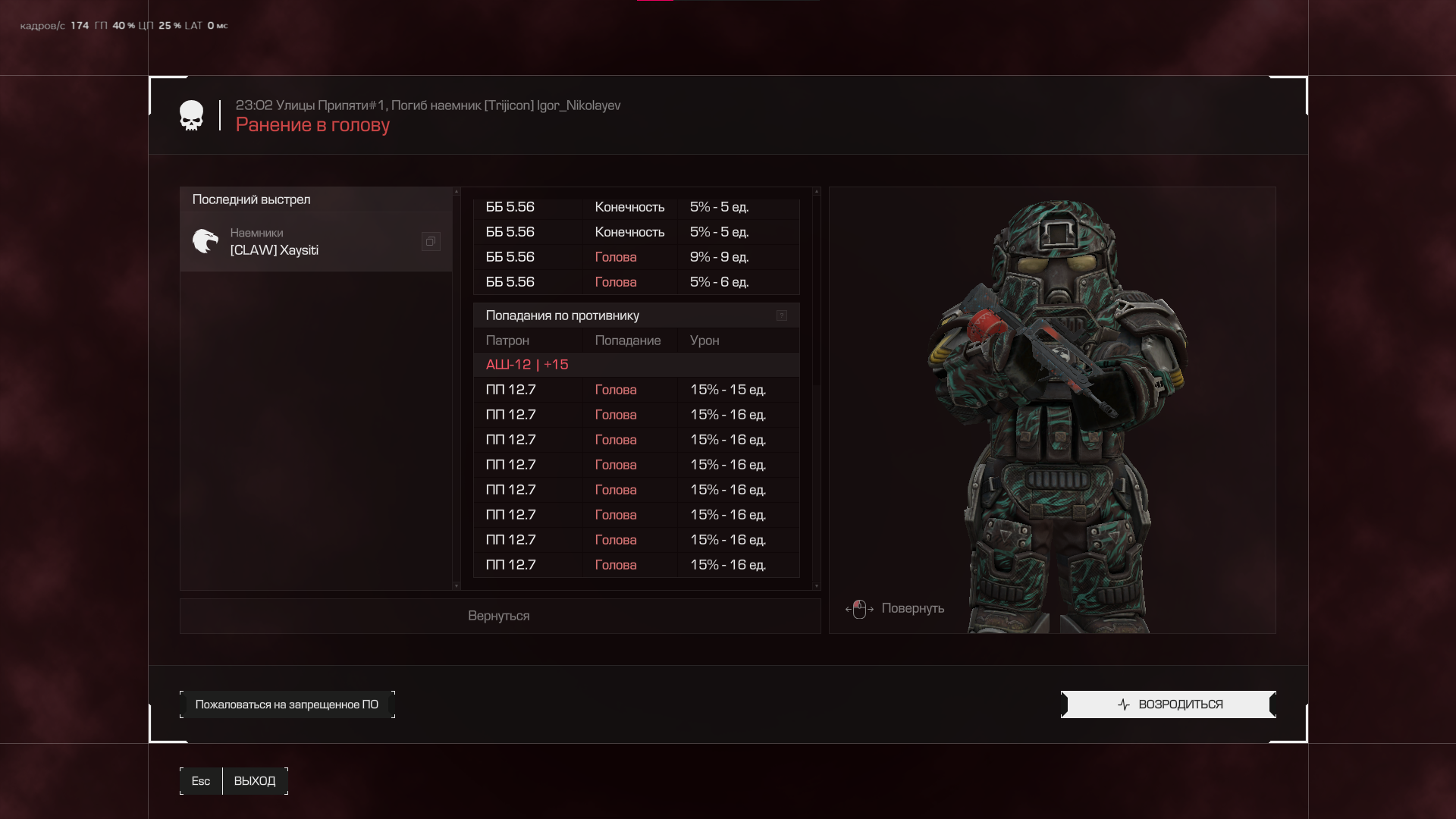The image size is (1456, 819).
Task: Select the [CLAW] Xaysiti killer entry
Action: pyautogui.click(x=316, y=241)
